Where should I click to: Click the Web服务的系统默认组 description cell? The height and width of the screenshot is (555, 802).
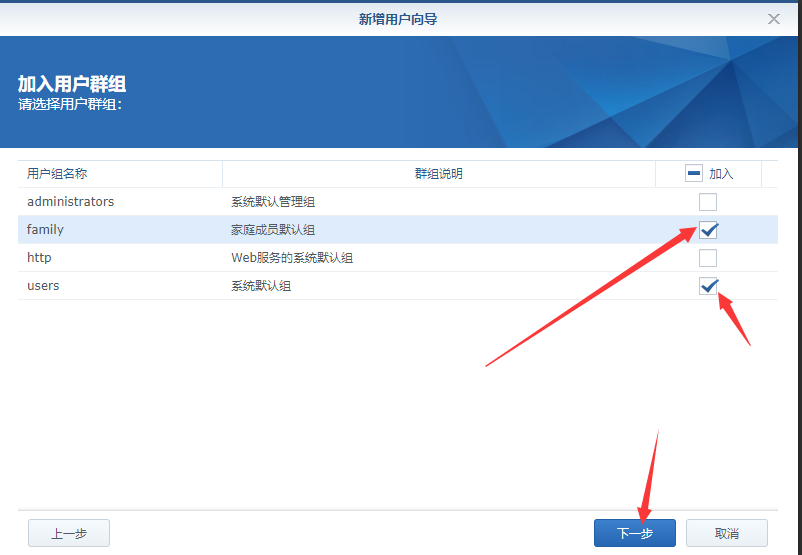[292, 258]
